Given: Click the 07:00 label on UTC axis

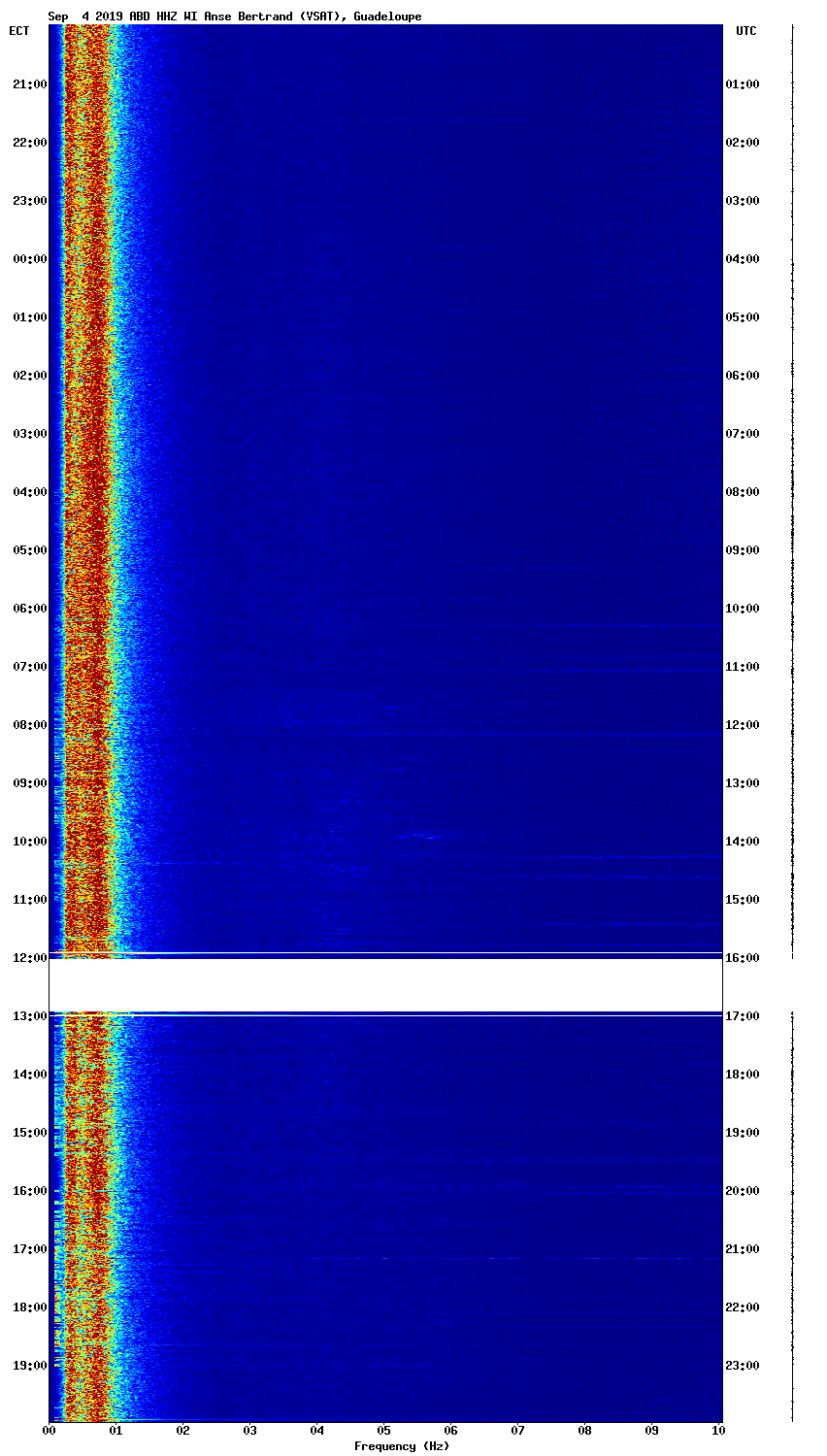Looking at the screenshot, I should (x=743, y=434).
